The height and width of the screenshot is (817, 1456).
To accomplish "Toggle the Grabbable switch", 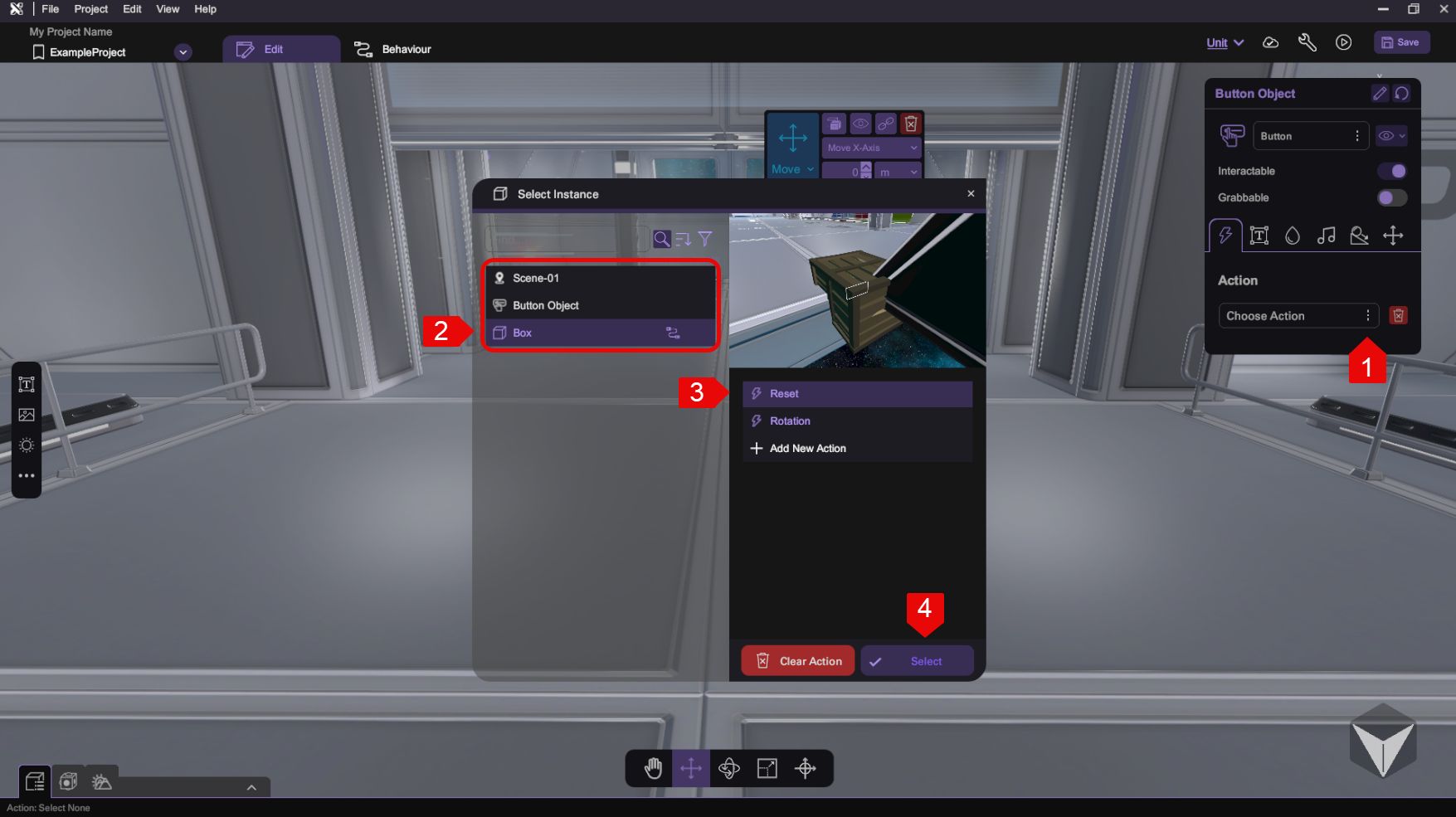I will (x=1391, y=197).
